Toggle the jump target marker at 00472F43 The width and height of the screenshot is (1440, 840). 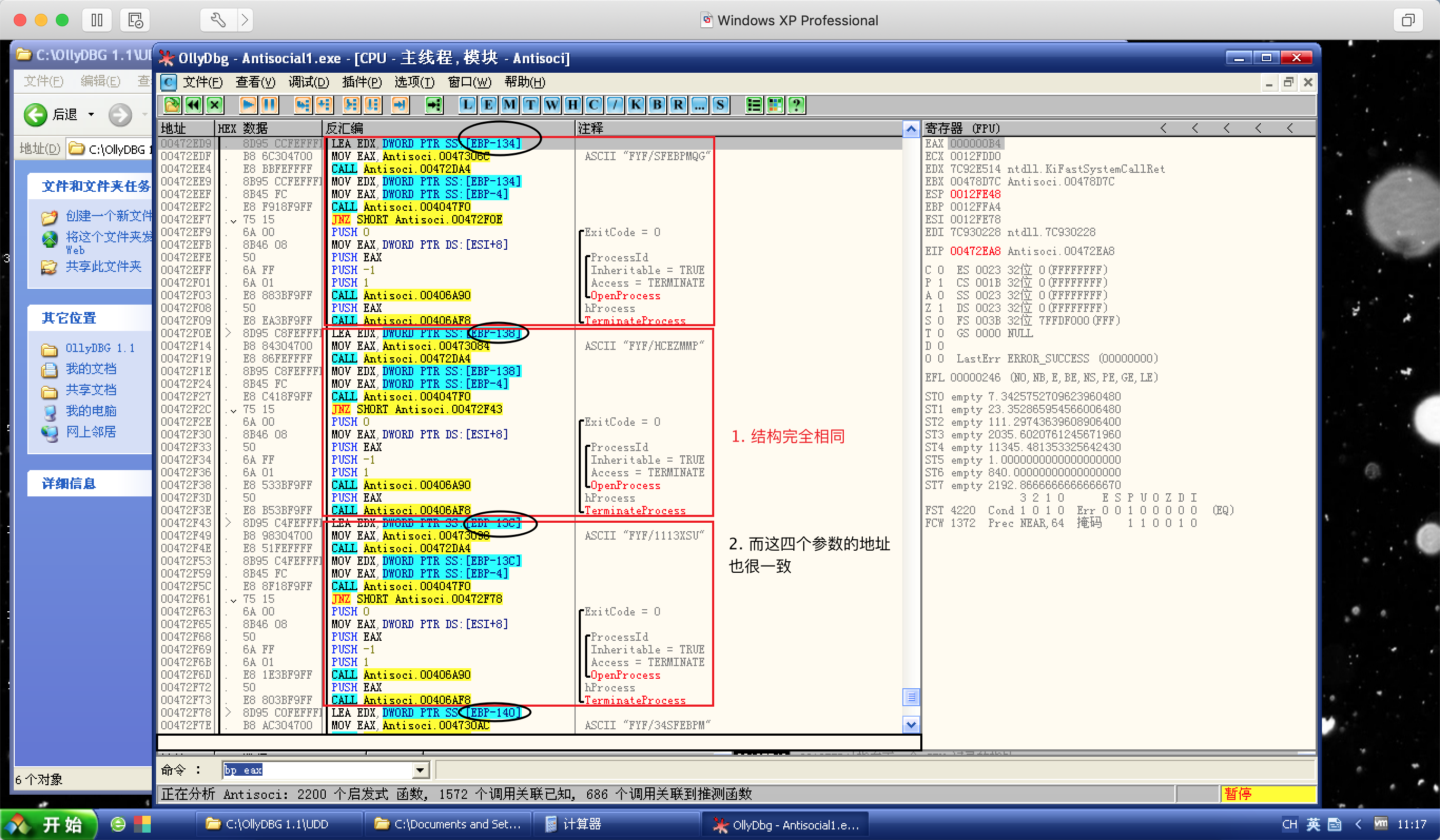click(x=229, y=523)
